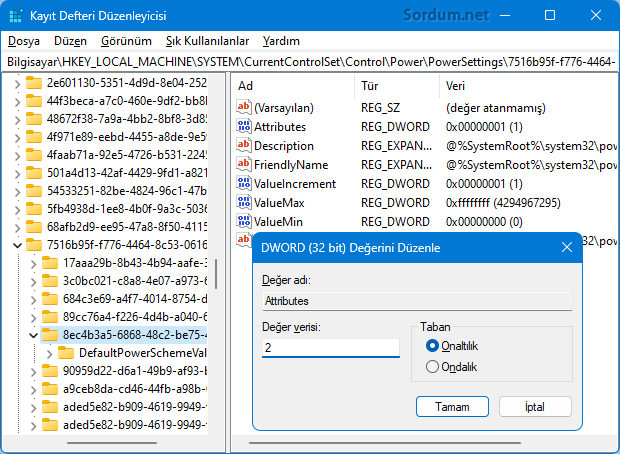Viewport: 620px width, 454px height.
Task: Select the Ondalık (decimal) radio button
Action: 432,367
